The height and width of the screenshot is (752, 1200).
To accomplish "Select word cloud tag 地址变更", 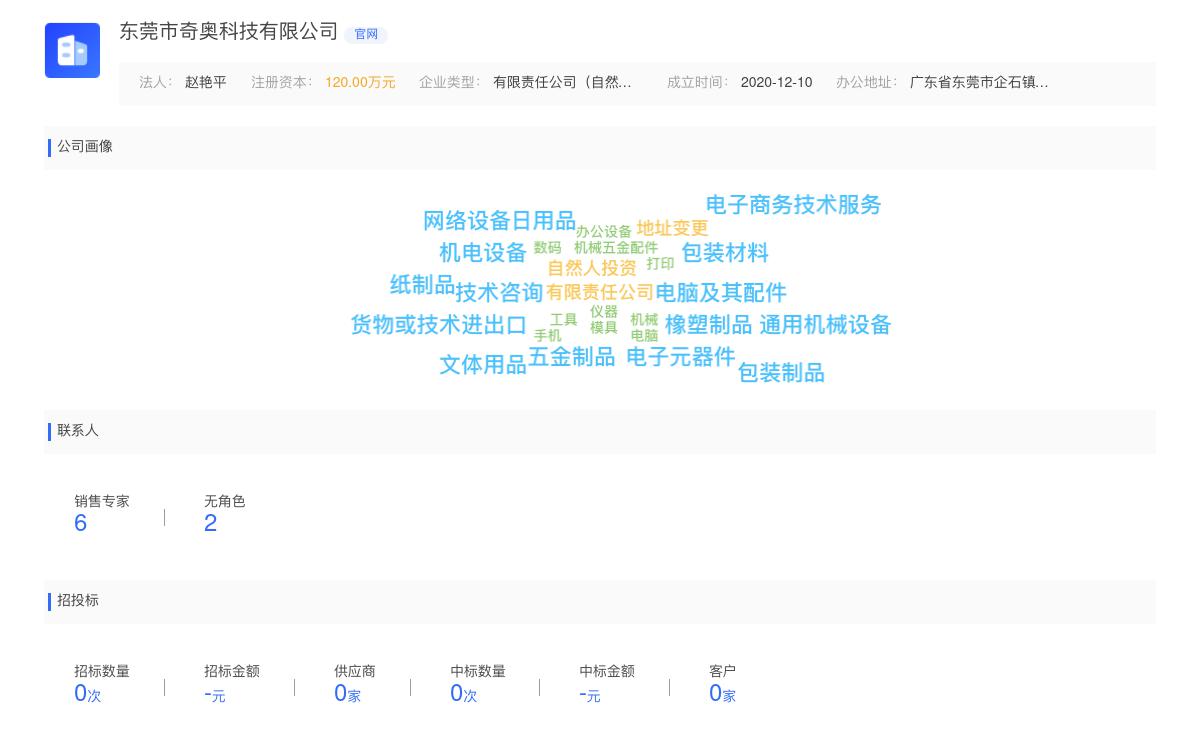I will [672, 228].
